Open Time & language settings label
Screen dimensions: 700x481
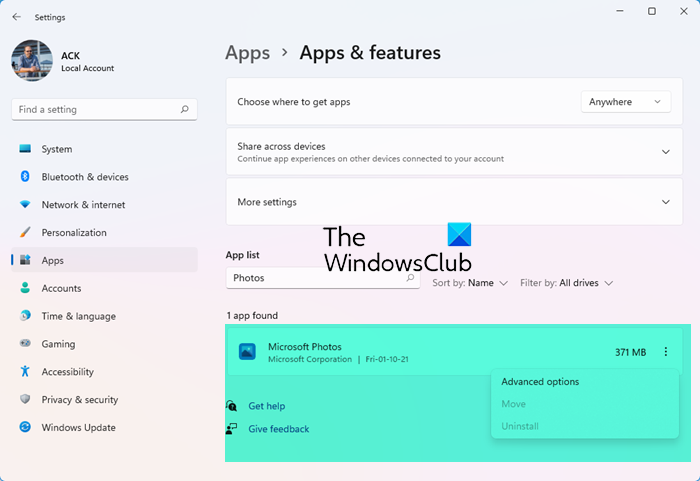click(x=79, y=316)
